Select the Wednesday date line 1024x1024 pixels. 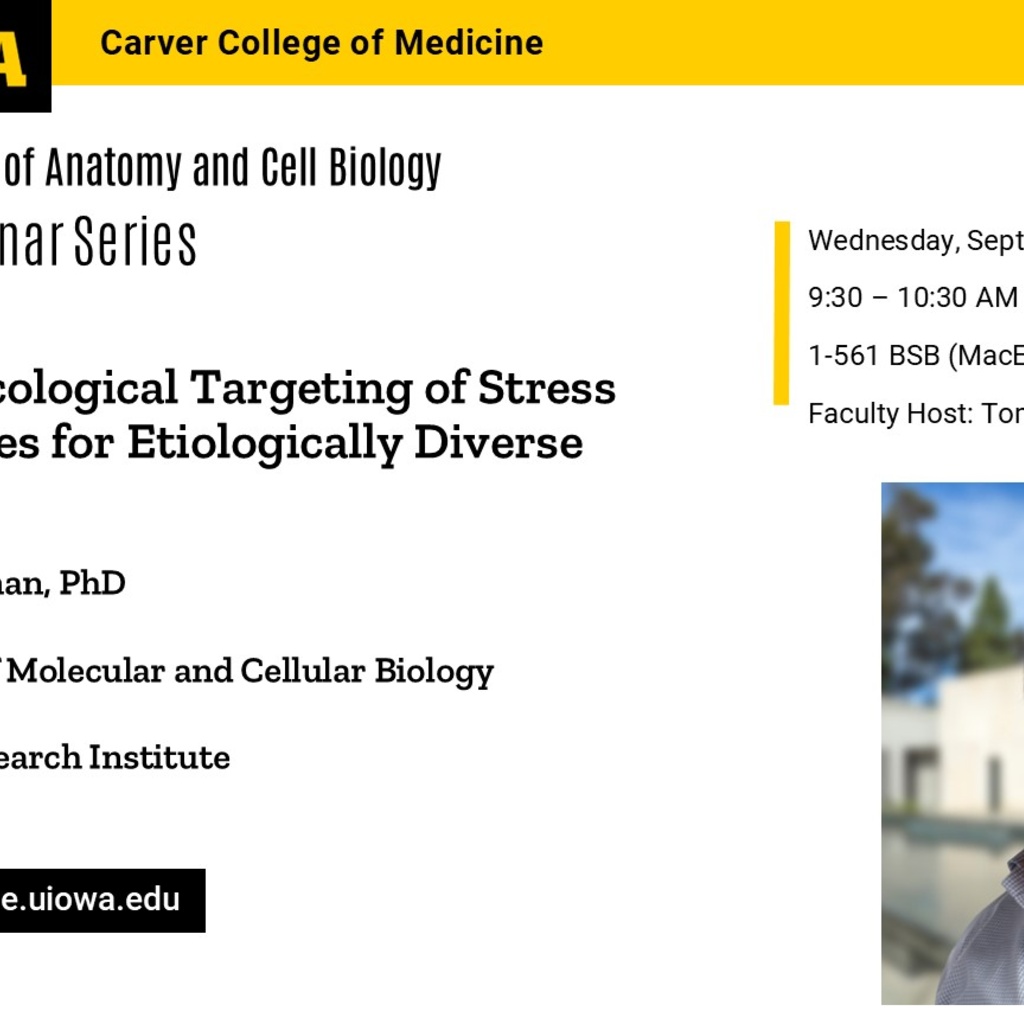click(916, 240)
